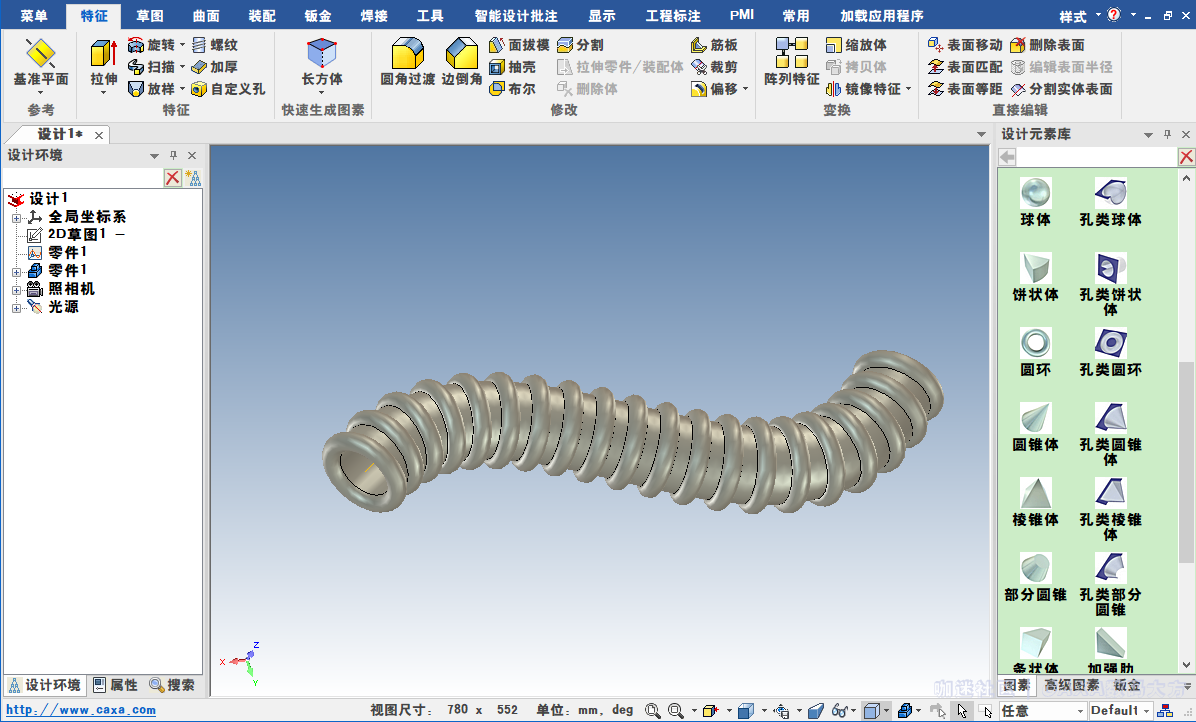
Task: Pin the 设计环境 panel
Action: 173,155
